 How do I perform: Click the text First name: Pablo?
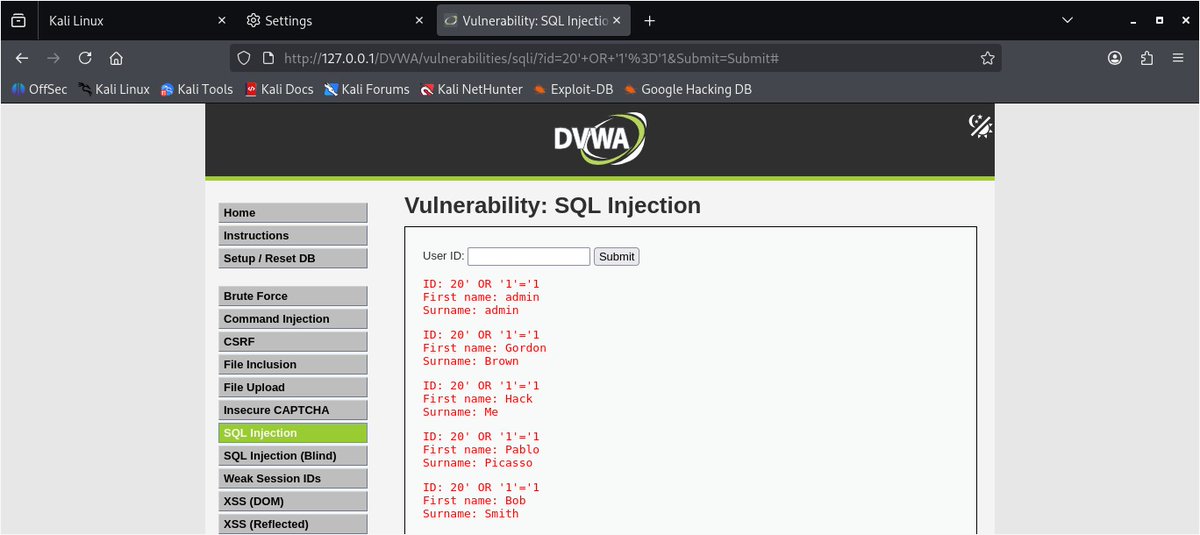tap(481, 450)
